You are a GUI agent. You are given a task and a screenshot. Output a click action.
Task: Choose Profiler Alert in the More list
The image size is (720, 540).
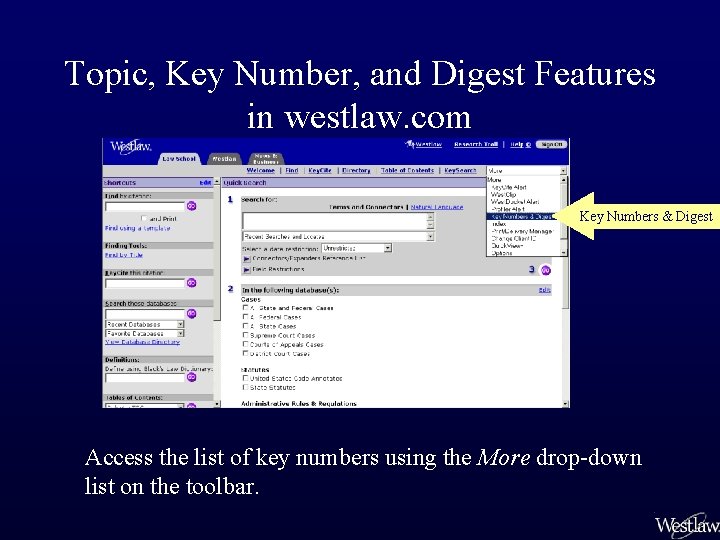point(508,209)
